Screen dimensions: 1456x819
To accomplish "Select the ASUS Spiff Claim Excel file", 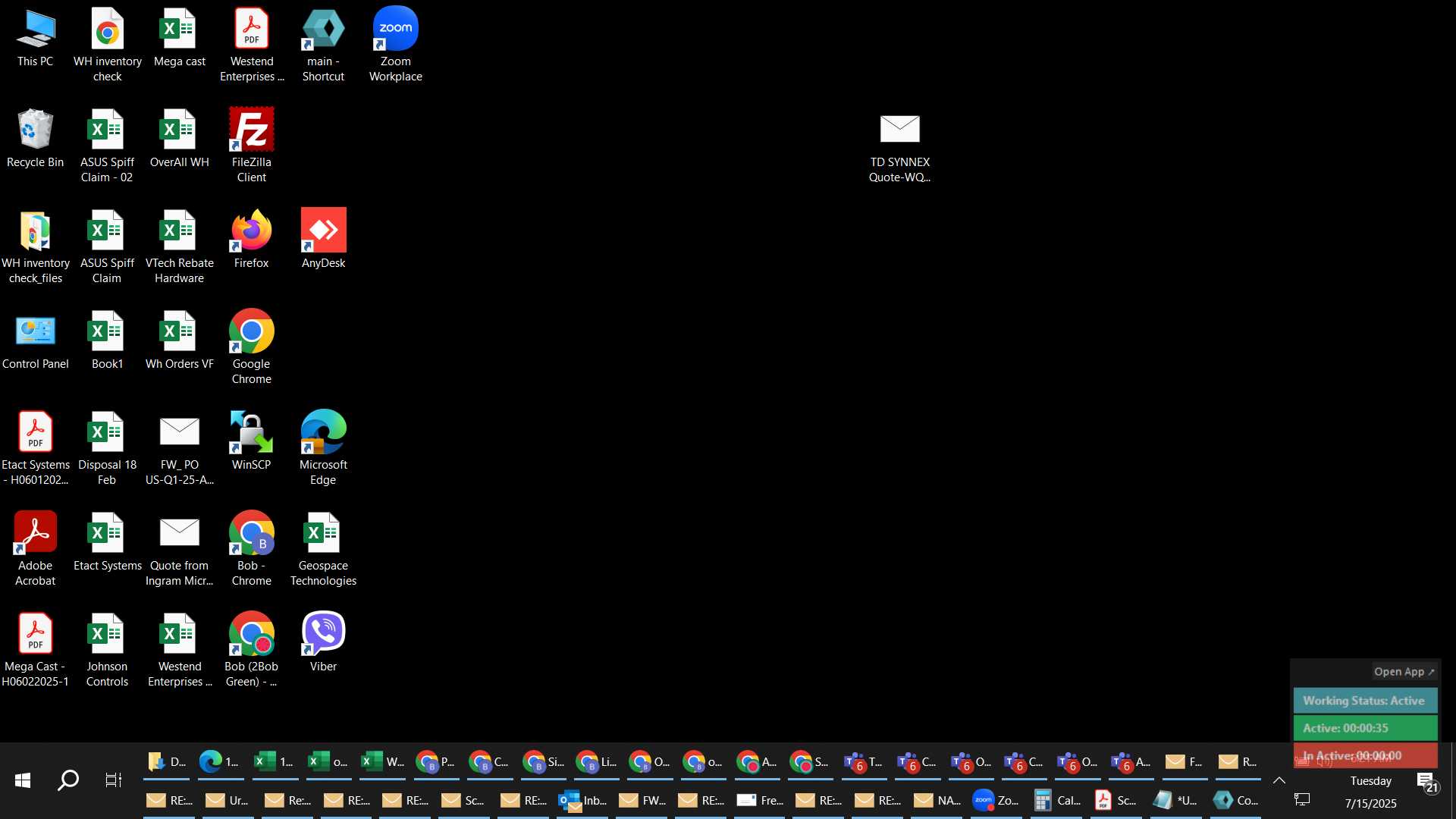I will tap(108, 246).
